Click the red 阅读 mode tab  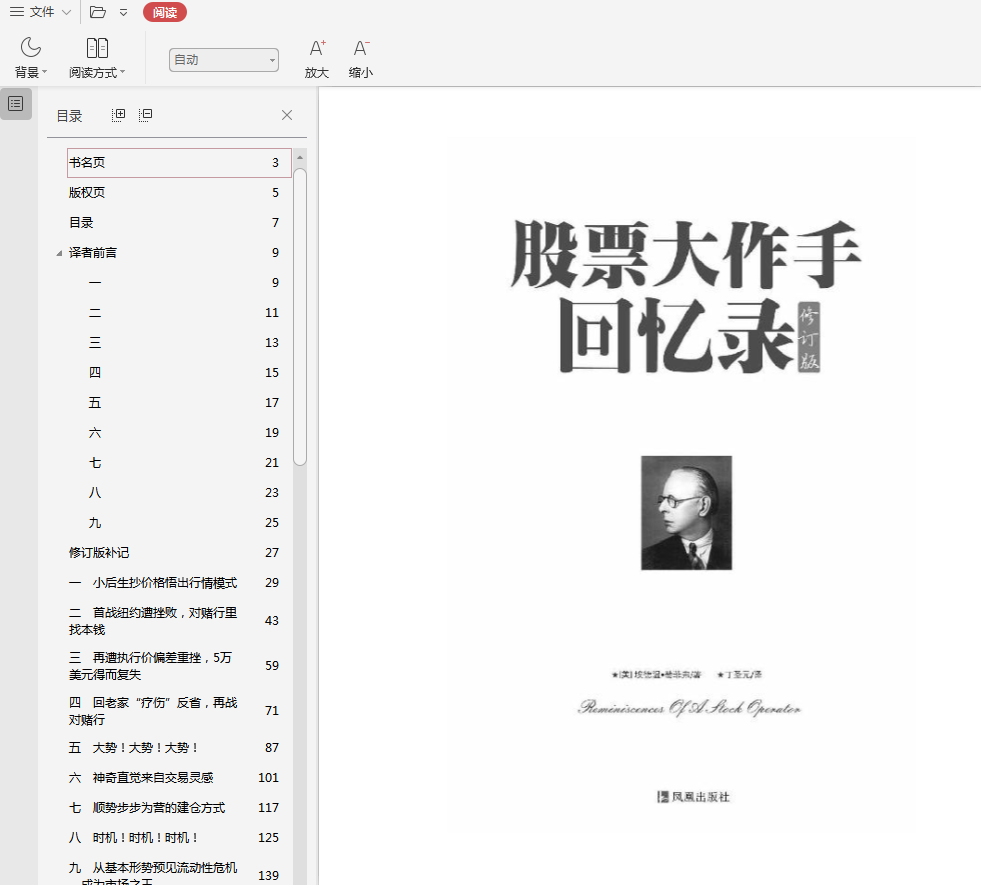coord(165,12)
